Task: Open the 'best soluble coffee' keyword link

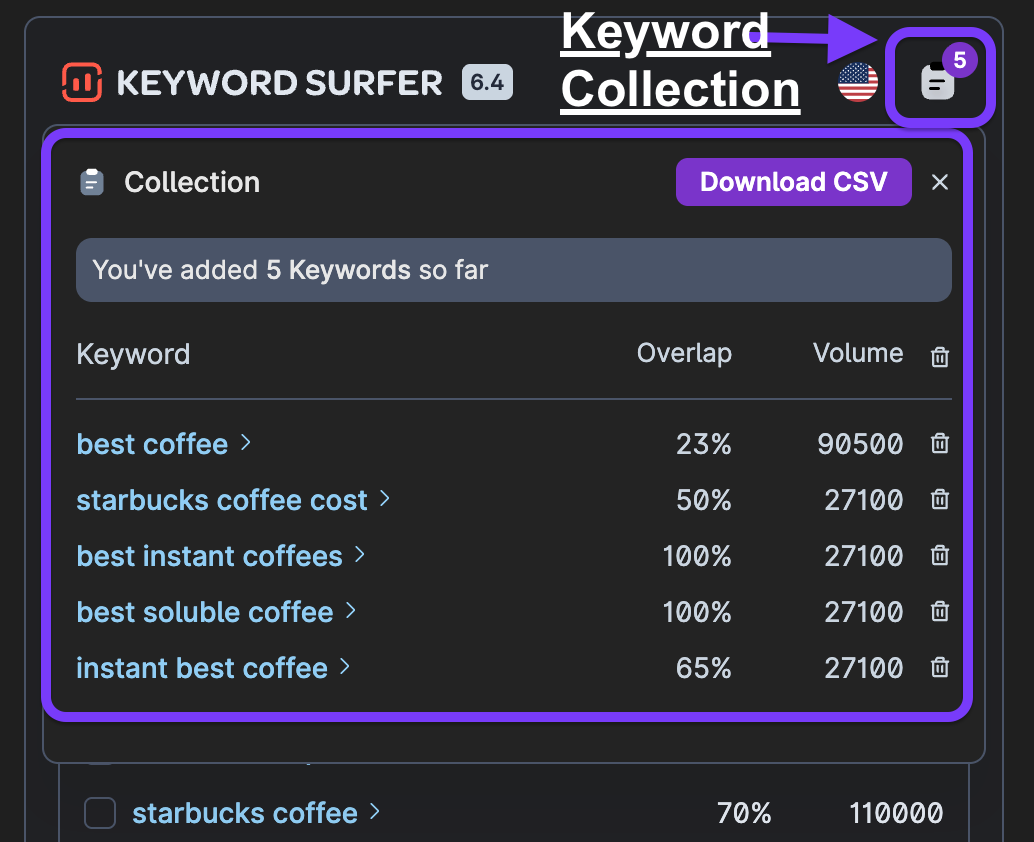Action: click(x=205, y=612)
